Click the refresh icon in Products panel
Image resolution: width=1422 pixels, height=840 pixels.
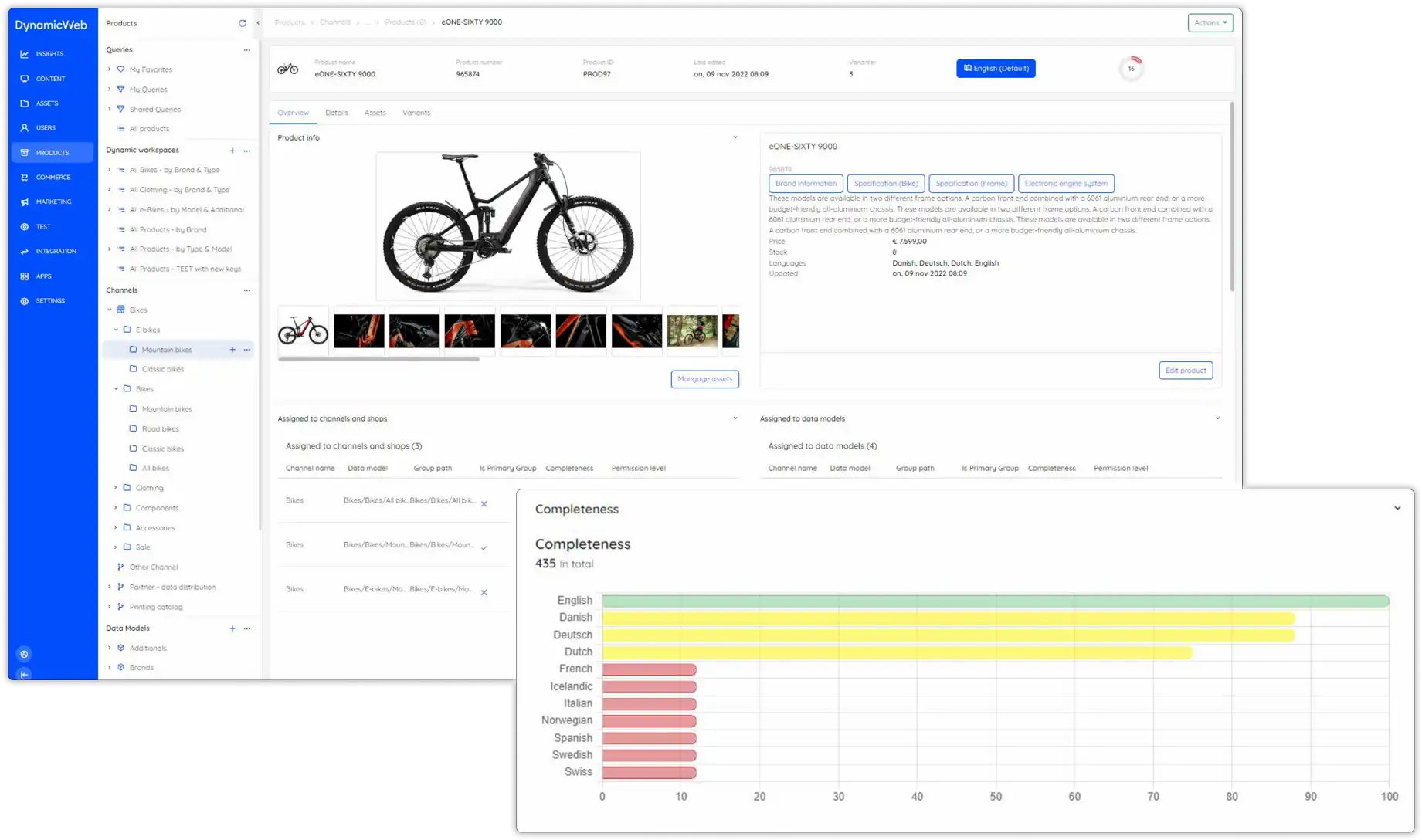(243, 23)
